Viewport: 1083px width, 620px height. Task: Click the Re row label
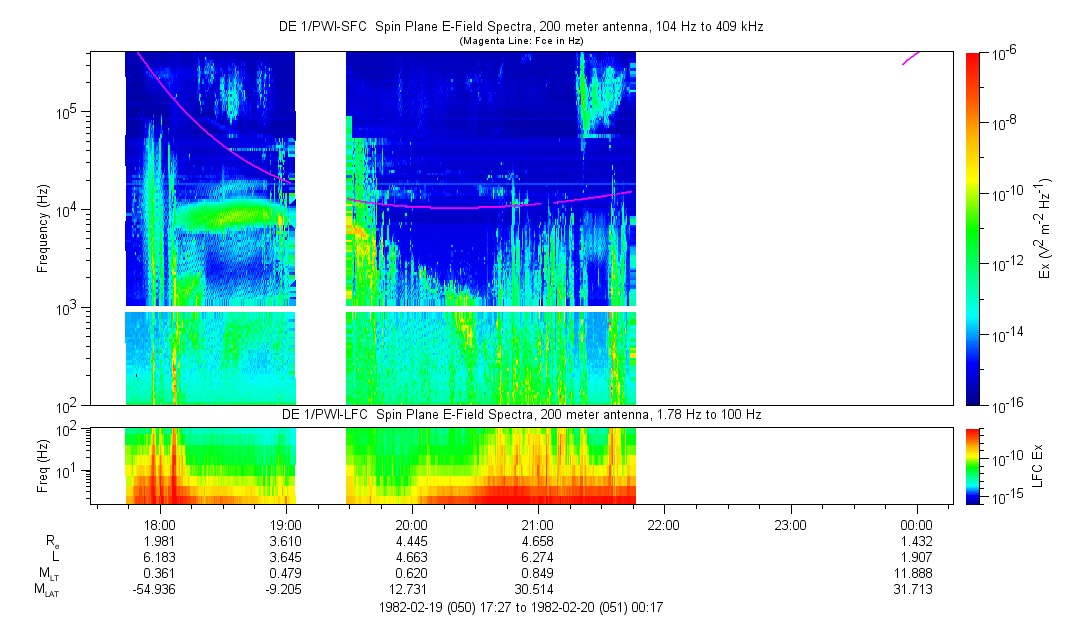click(52, 542)
